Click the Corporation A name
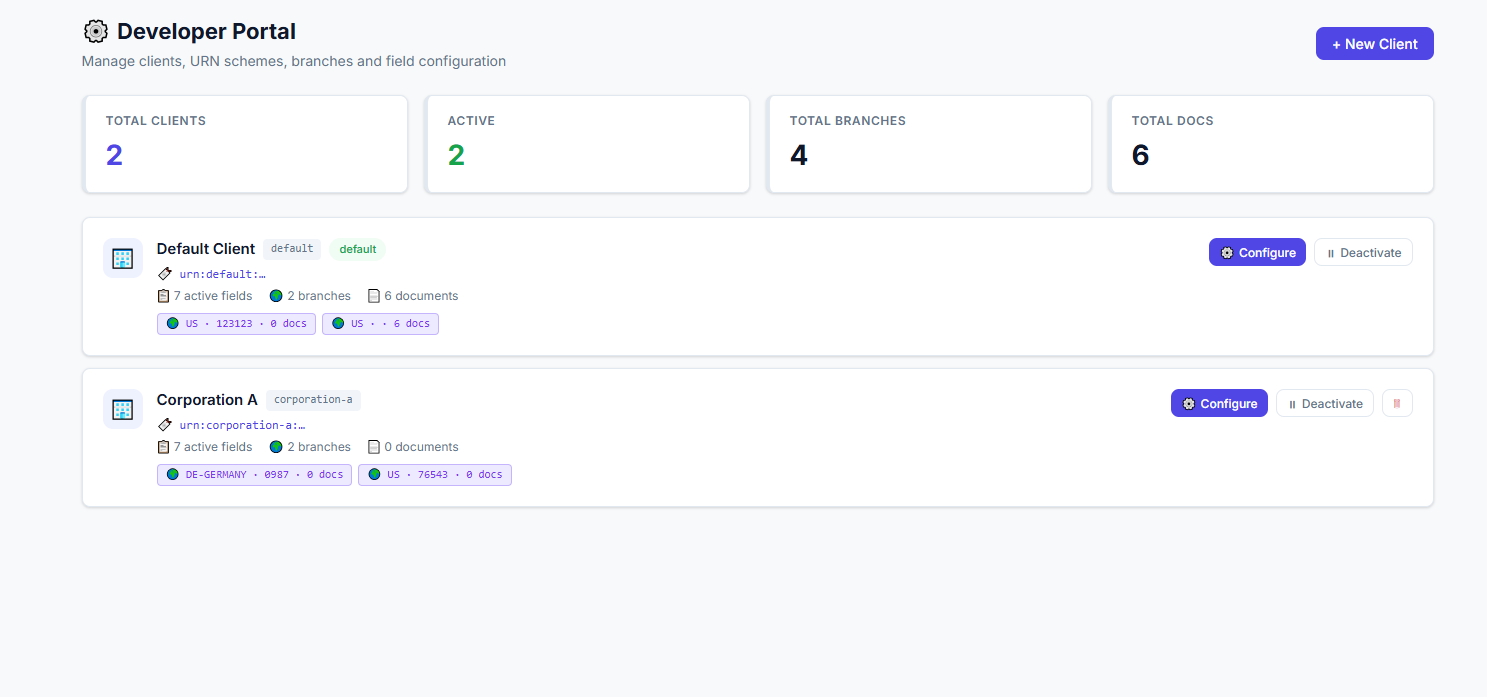 [x=207, y=399]
